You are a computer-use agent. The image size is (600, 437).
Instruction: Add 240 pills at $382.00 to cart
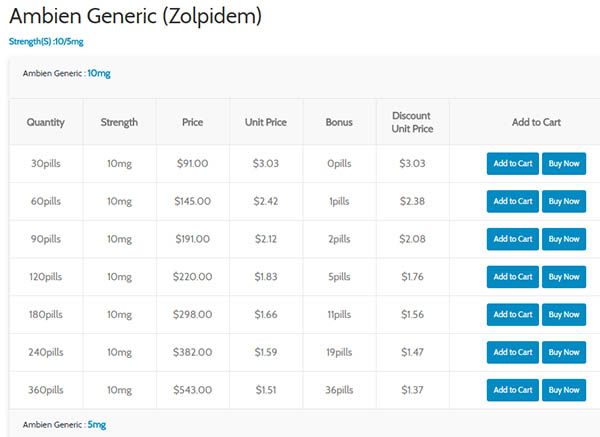pyautogui.click(x=512, y=352)
